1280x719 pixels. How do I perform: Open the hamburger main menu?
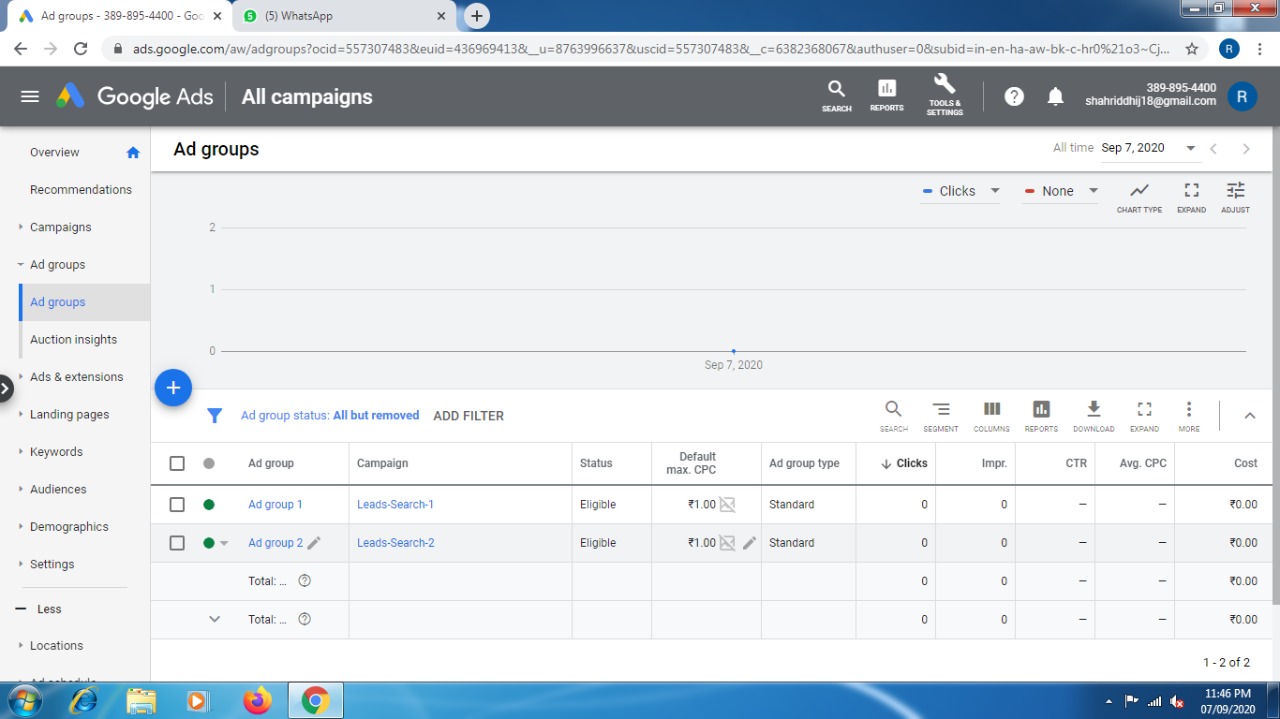30,96
